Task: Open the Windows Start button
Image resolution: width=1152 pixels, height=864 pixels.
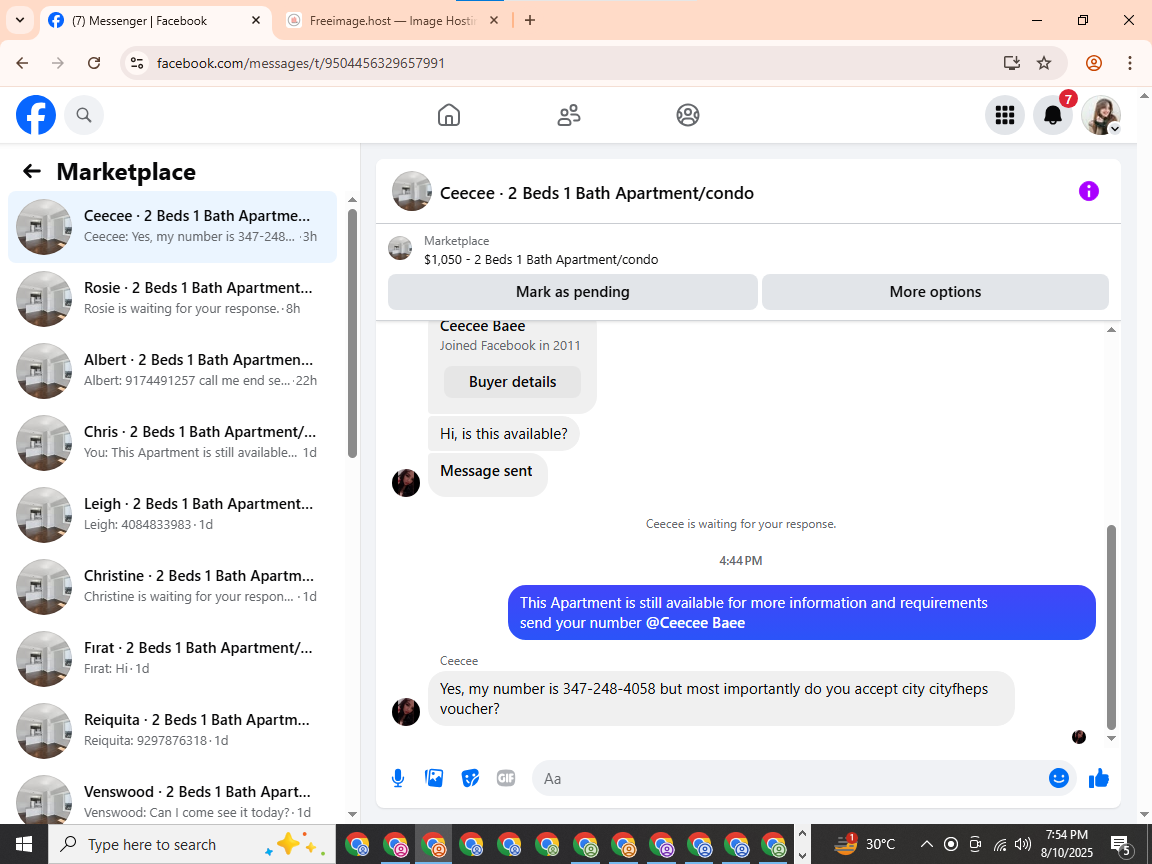Action: (24, 844)
